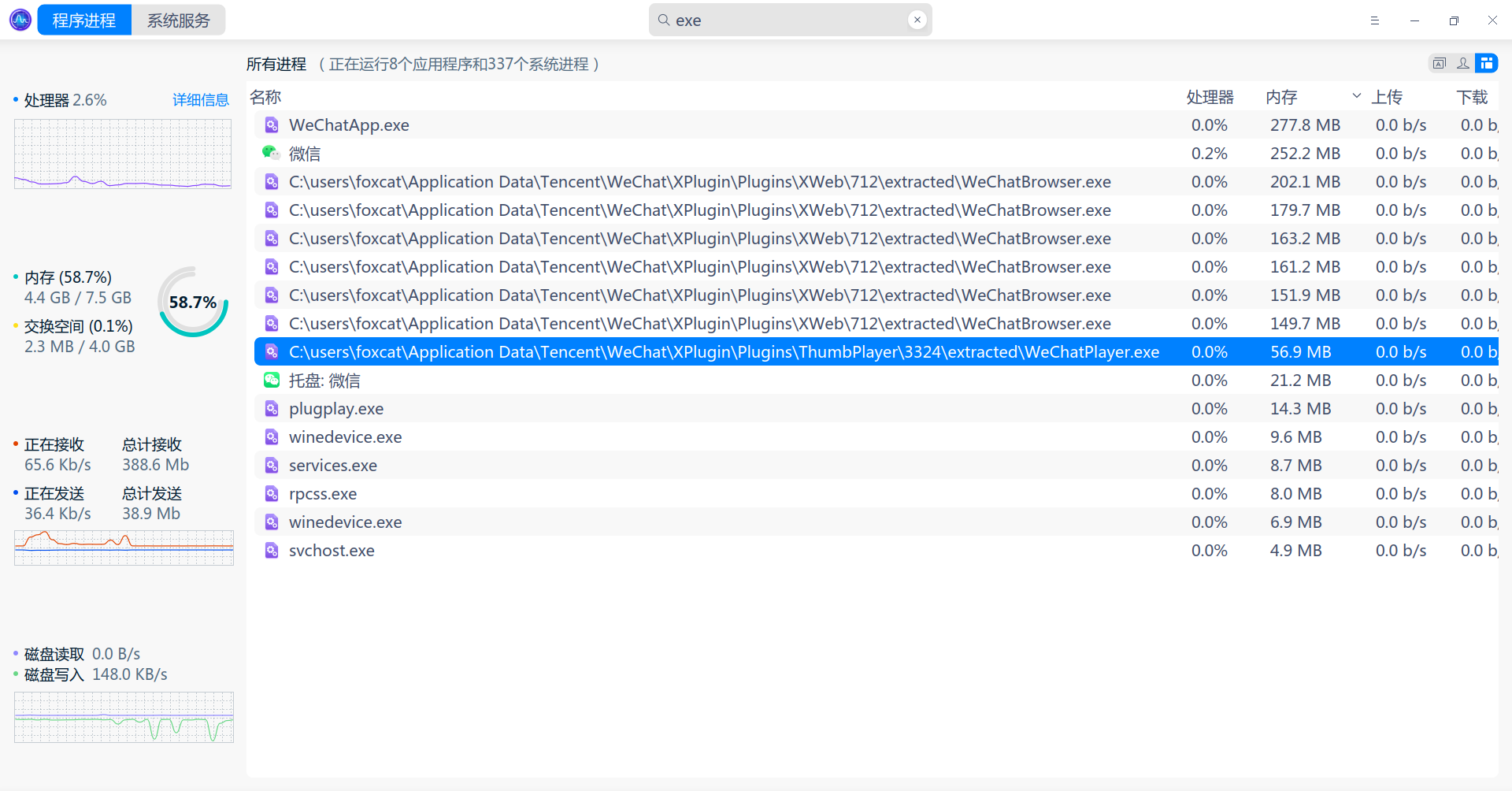Click the 交换空间 (0.1%) label

pos(78,326)
